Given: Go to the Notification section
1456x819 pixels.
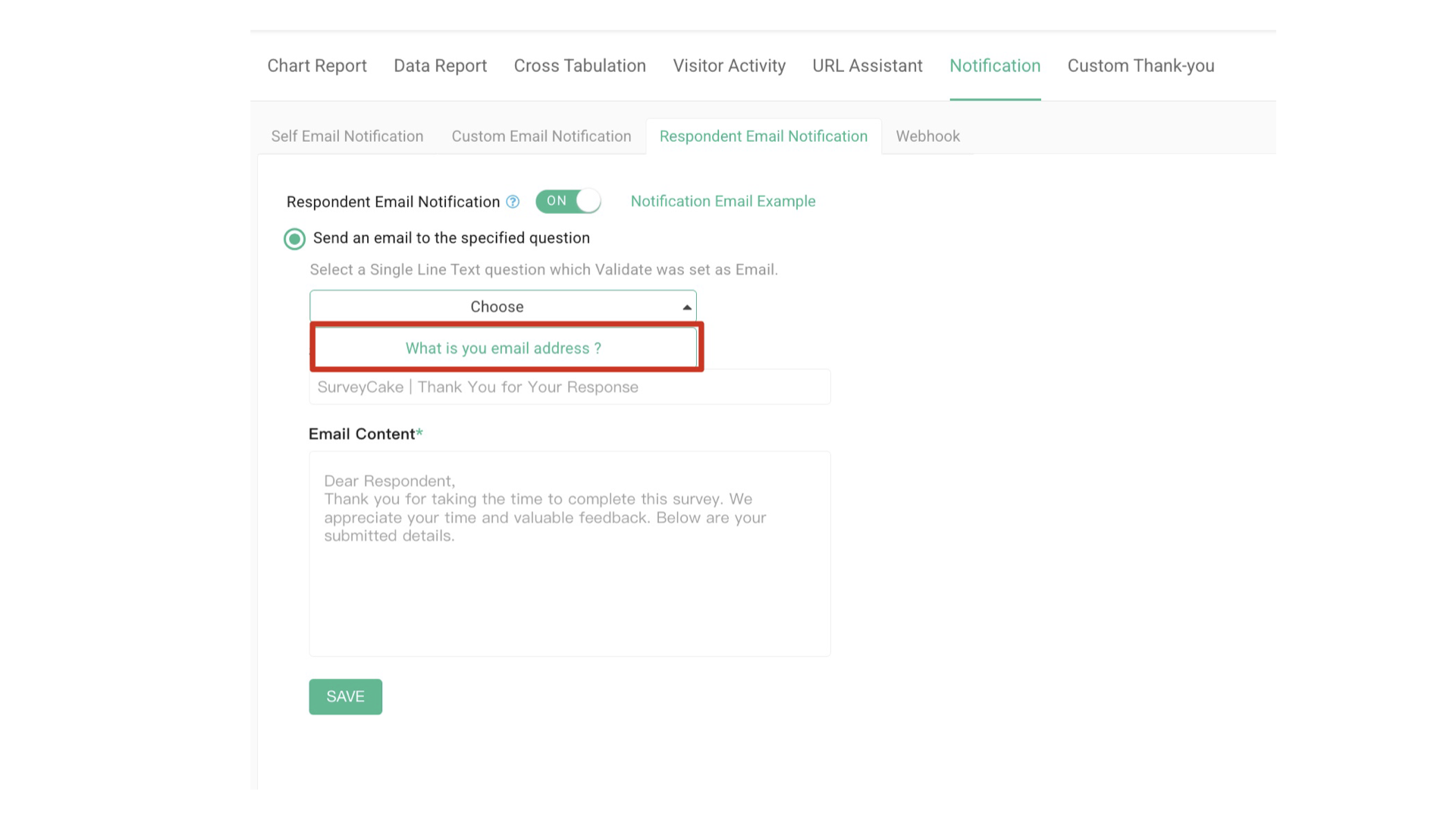Looking at the screenshot, I should point(995,66).
